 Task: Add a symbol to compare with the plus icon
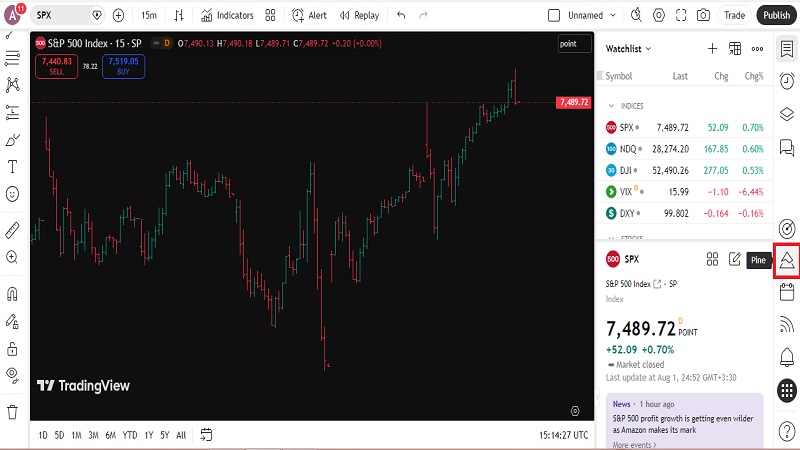point(118,15)
